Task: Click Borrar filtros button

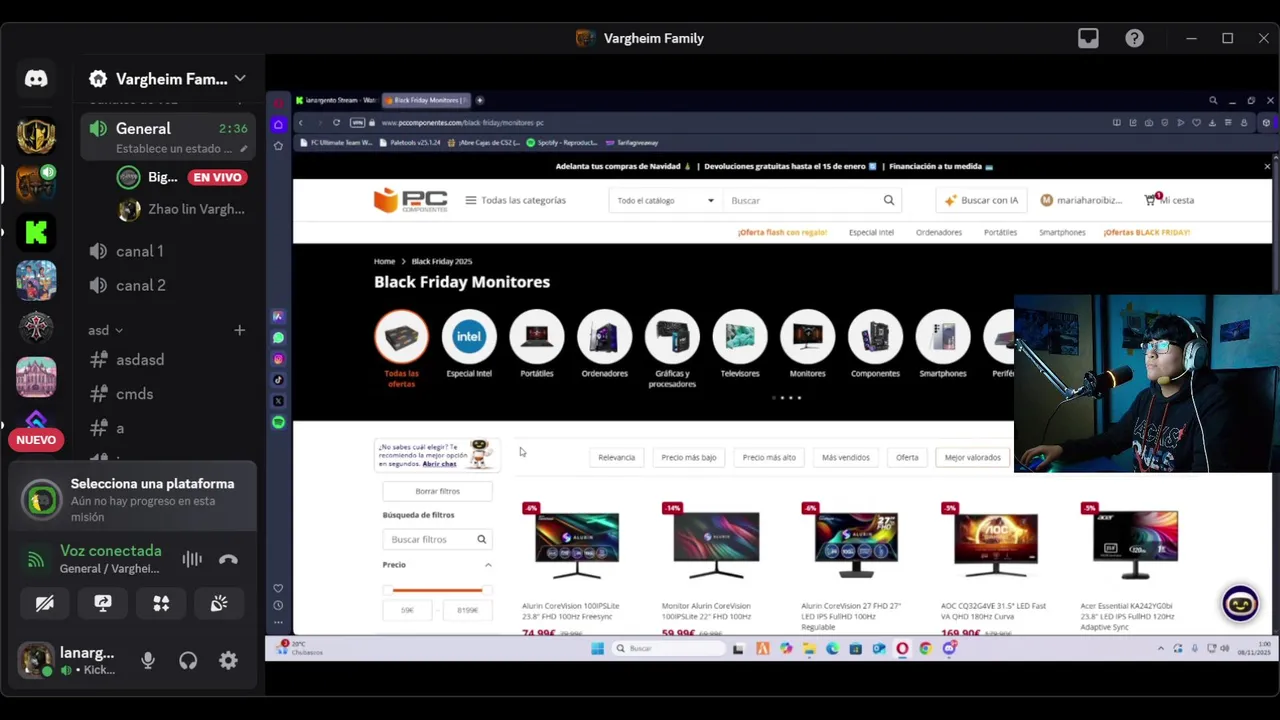Action: point(437,491)
